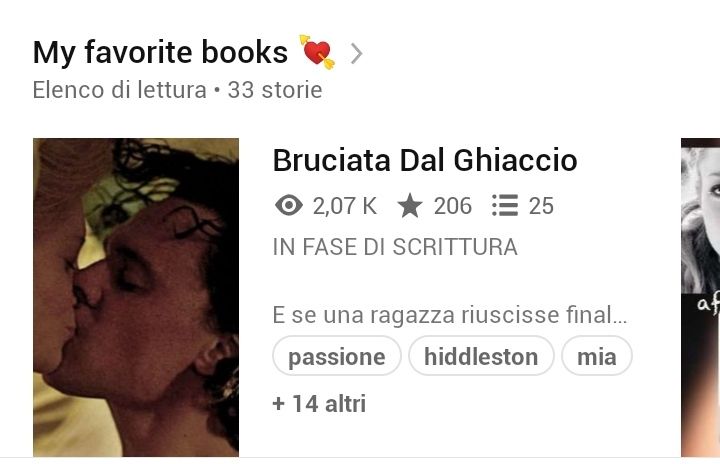Select the passione tag
This screenshot has width=720, height=464.
click(x=337, y=356)
